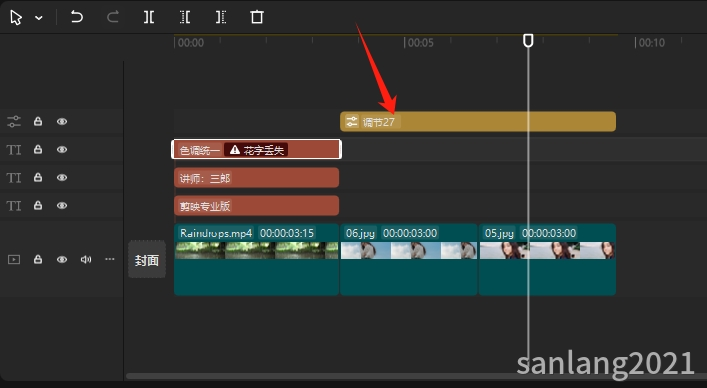Image resolution: width=707 pixels, height=388 pixels.
Task: Click the trim right of playhead icon
Action: pos(220,17)
